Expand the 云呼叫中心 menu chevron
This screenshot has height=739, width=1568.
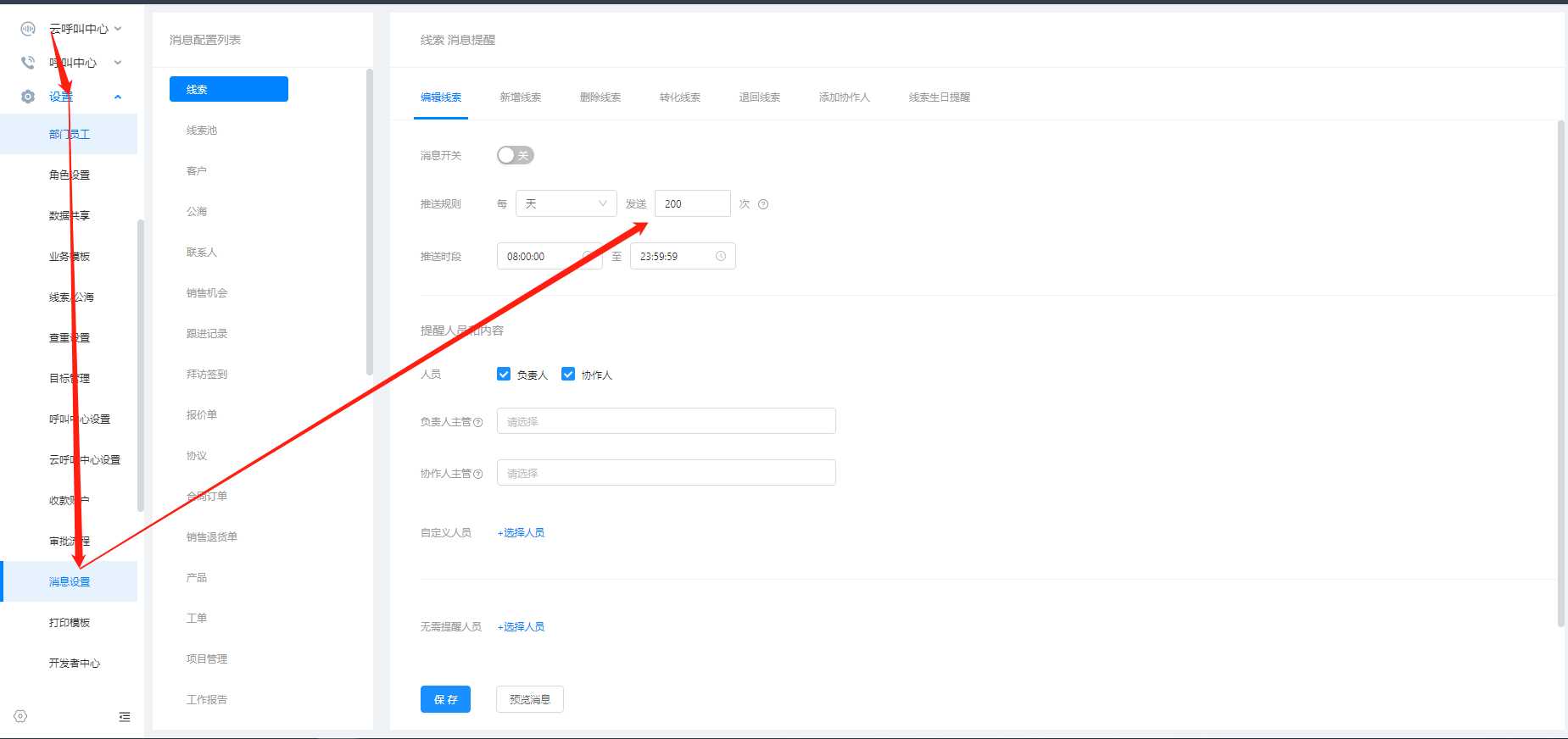click(x=118, y=29)
